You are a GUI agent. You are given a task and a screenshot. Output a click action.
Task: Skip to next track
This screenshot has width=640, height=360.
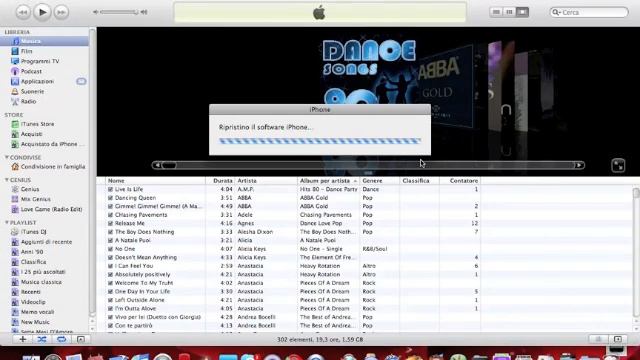tap(61, 12)
